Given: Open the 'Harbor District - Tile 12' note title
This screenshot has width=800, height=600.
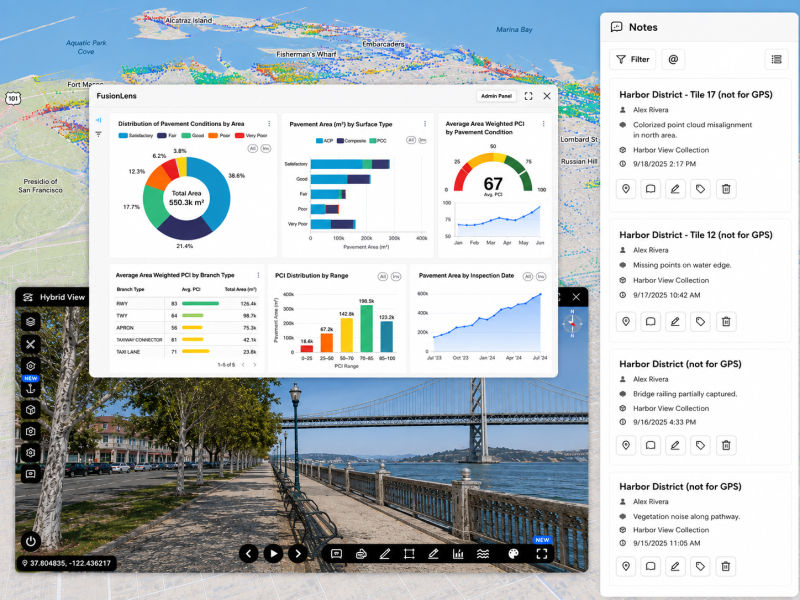Looking at the screenshot, I should point(696,235).
